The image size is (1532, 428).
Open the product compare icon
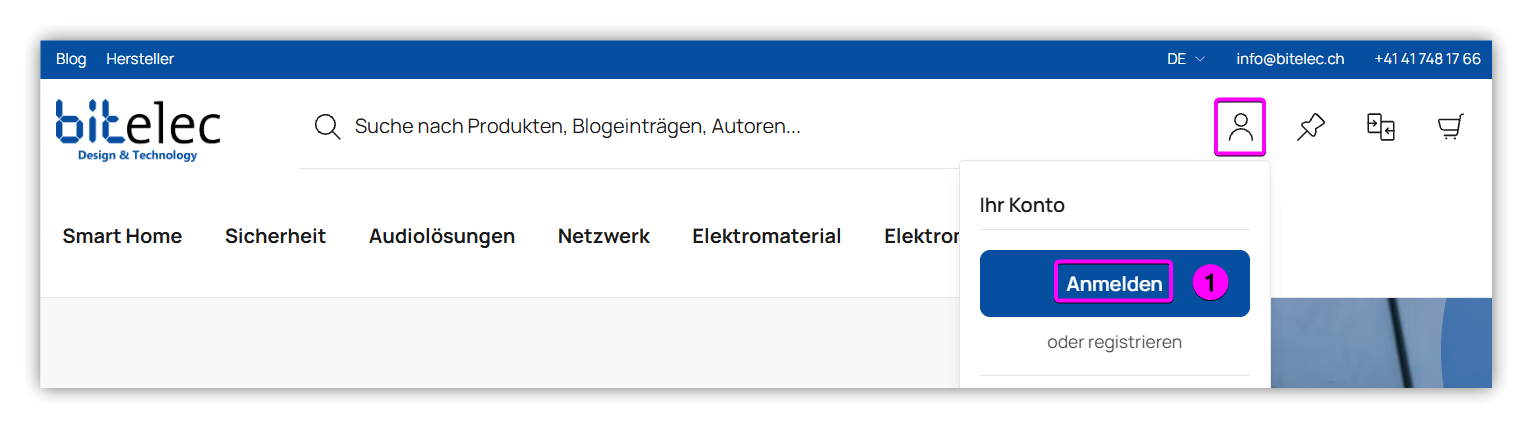coord(1381,127)
